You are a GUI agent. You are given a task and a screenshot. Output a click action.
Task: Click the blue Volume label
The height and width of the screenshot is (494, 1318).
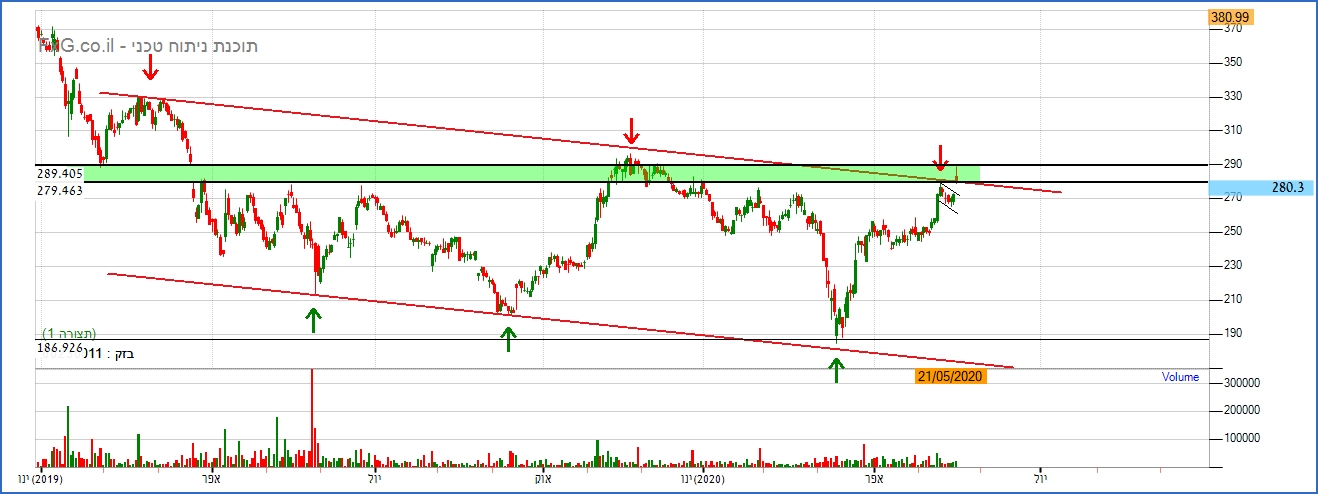point(1180,377)
